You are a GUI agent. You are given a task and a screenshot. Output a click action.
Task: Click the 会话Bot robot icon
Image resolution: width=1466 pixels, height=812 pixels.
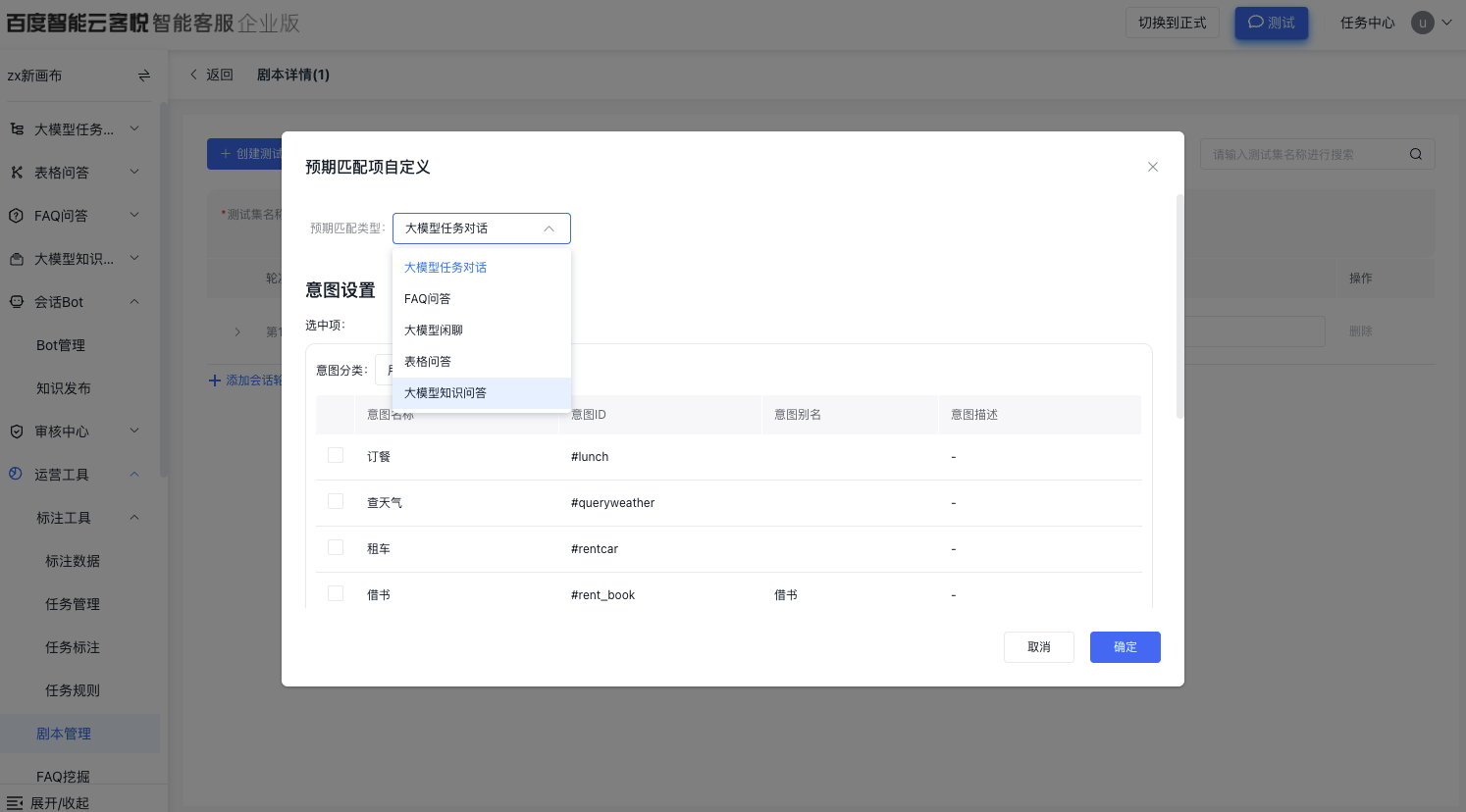(17, 301)
